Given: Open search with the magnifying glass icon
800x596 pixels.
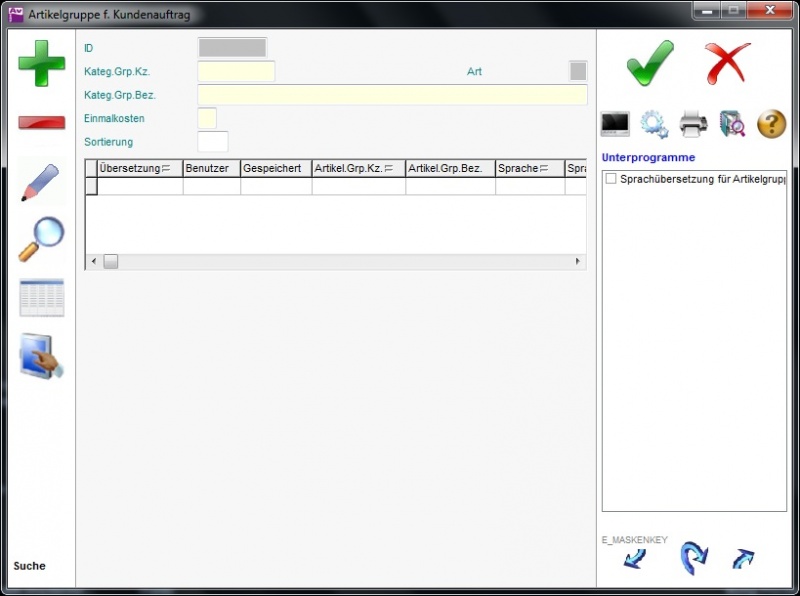Looking at the screenshot, I should pos(42,239).
